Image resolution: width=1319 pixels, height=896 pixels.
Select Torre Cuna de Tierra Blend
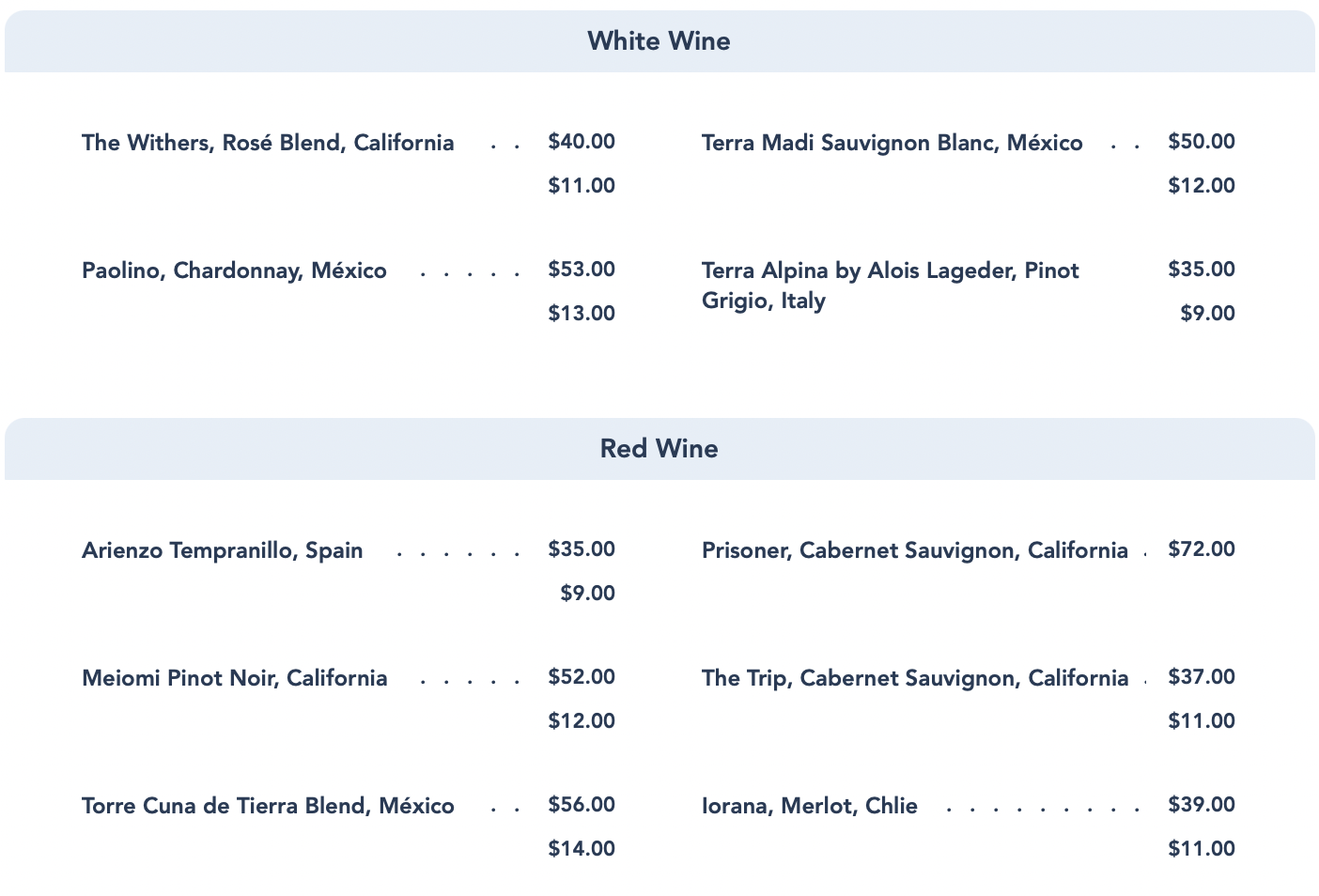pos(268,806)
